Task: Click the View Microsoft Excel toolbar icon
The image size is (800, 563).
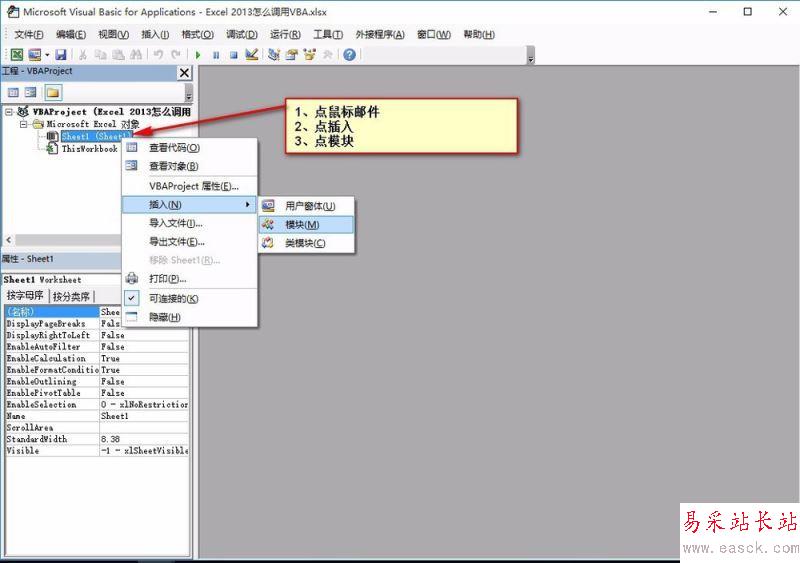Action: [17, 55]
